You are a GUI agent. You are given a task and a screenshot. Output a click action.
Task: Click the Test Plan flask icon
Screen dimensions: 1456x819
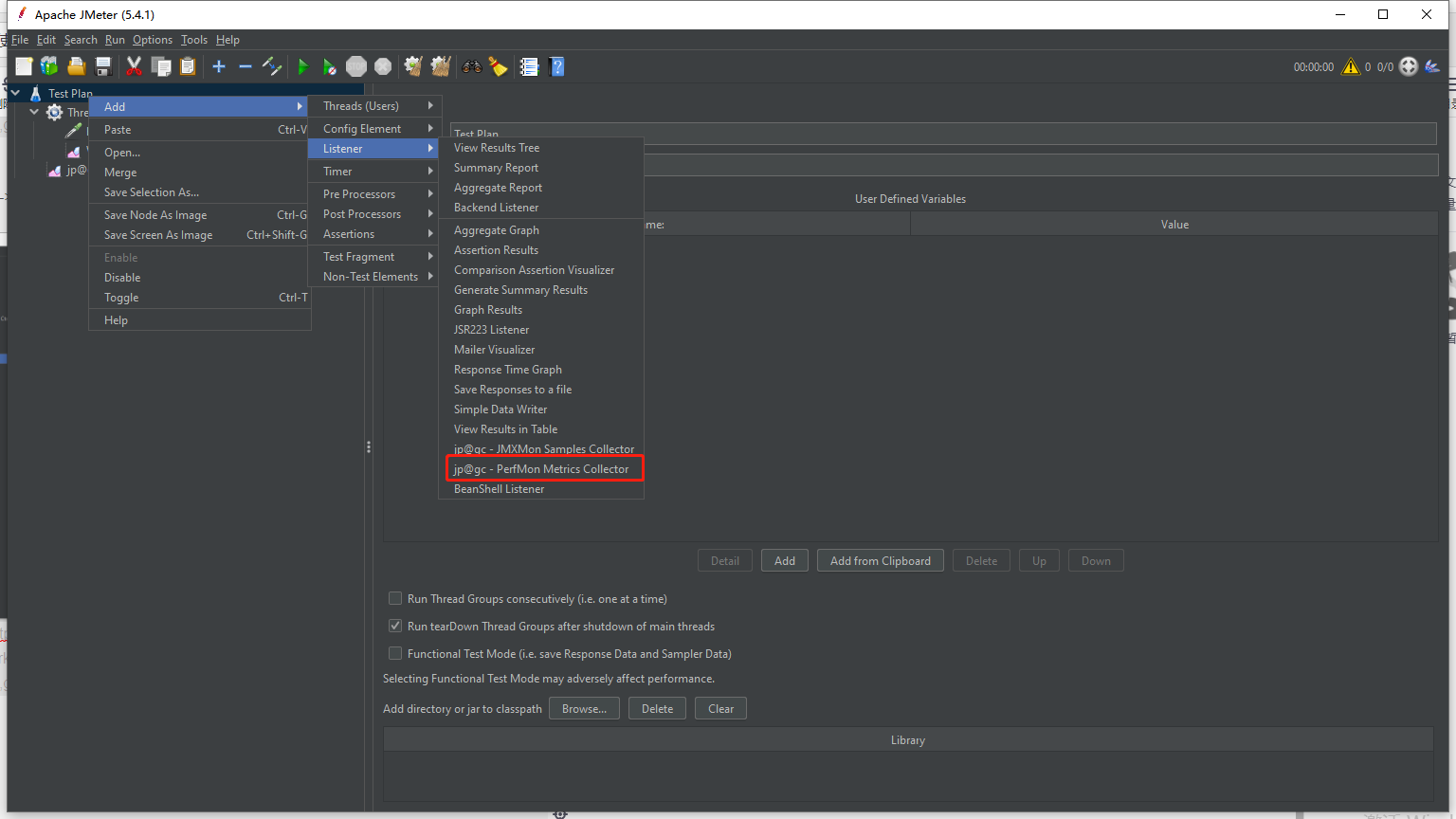[35, 93]
